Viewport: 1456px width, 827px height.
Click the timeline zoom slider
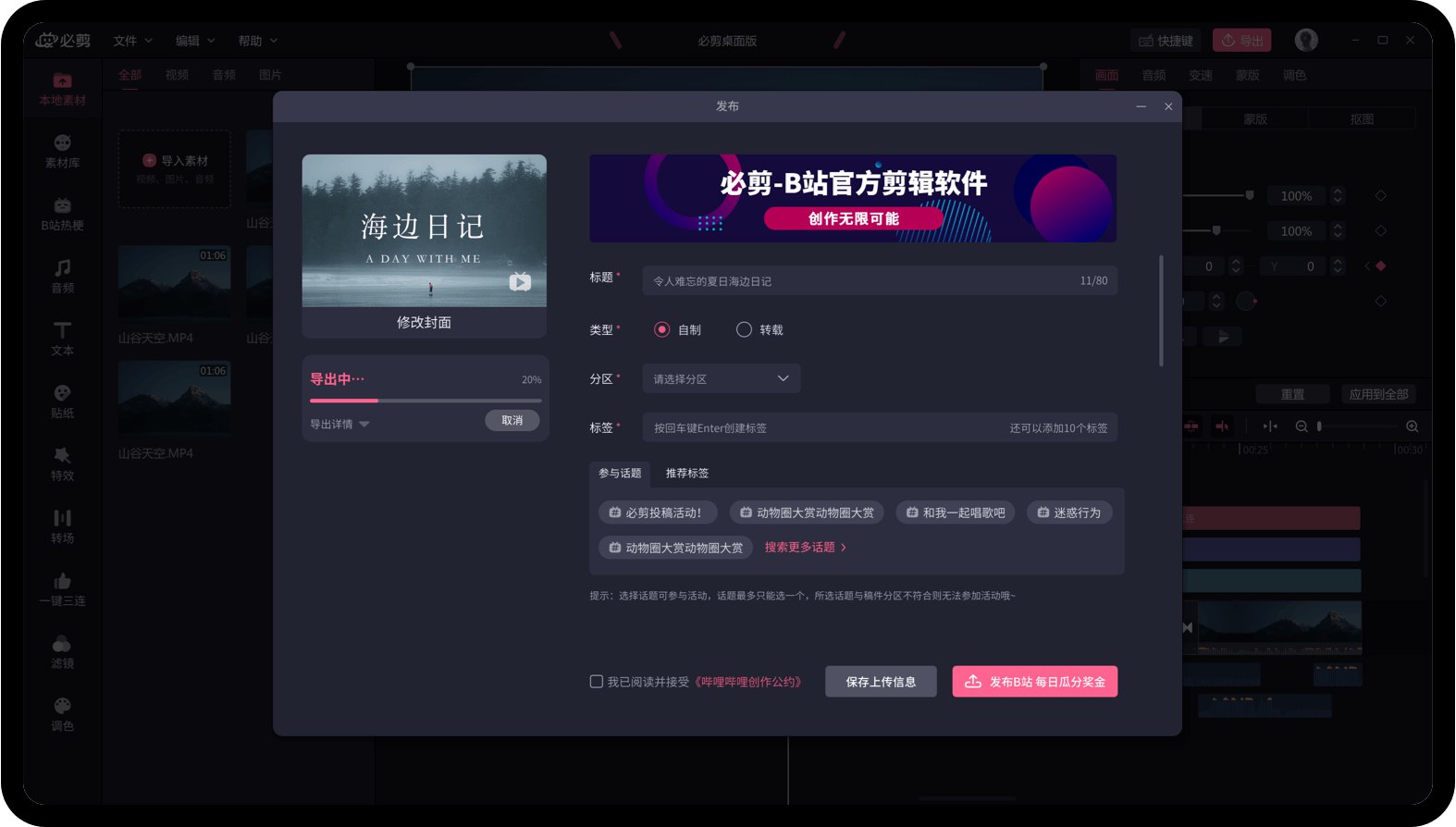pyautogui.click(x=1357, y=426)
